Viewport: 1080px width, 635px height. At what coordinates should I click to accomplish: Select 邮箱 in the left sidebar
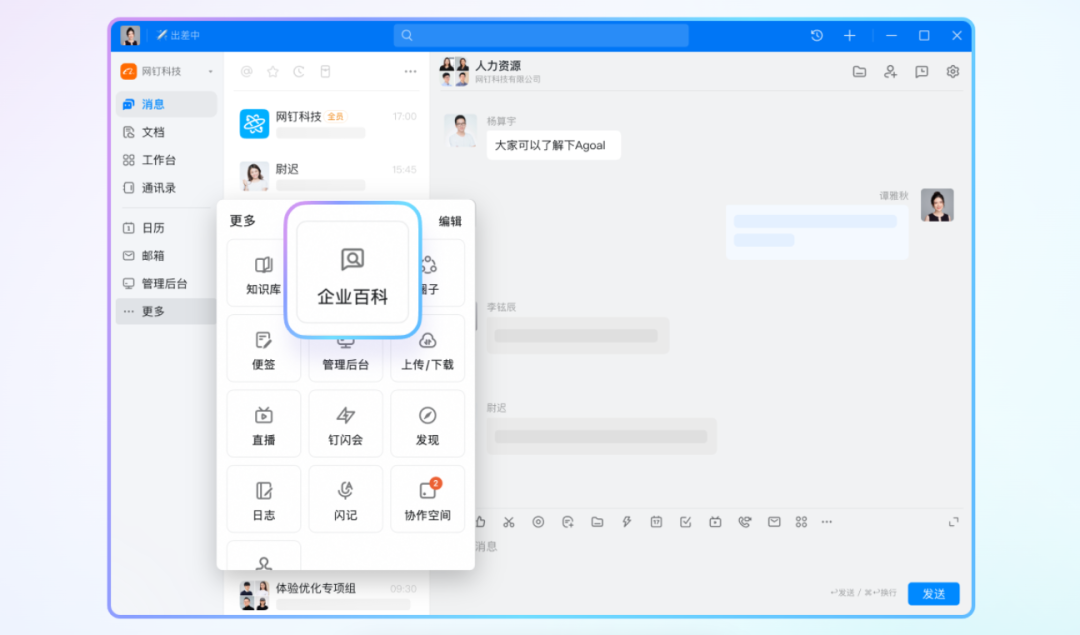166,256
